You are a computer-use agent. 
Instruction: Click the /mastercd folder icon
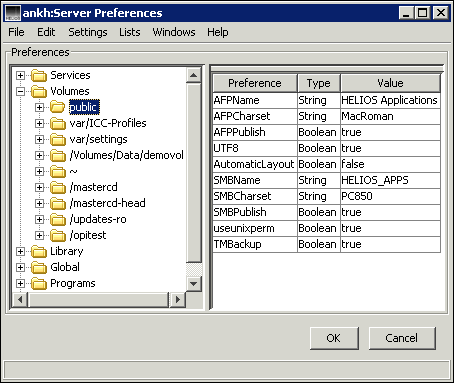pyautogui.click(x=58, y=187)
